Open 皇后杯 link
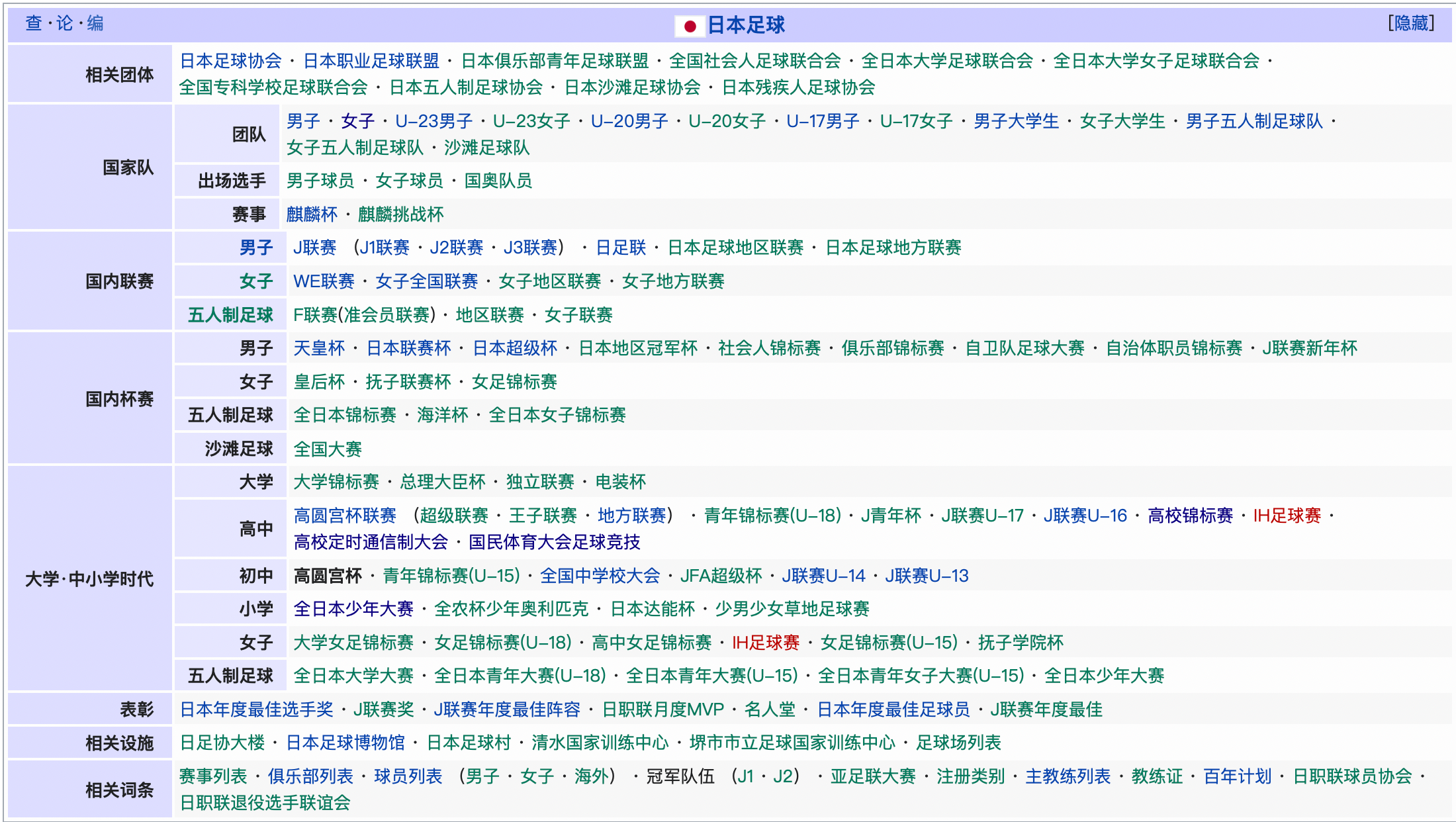 [319, 382]
